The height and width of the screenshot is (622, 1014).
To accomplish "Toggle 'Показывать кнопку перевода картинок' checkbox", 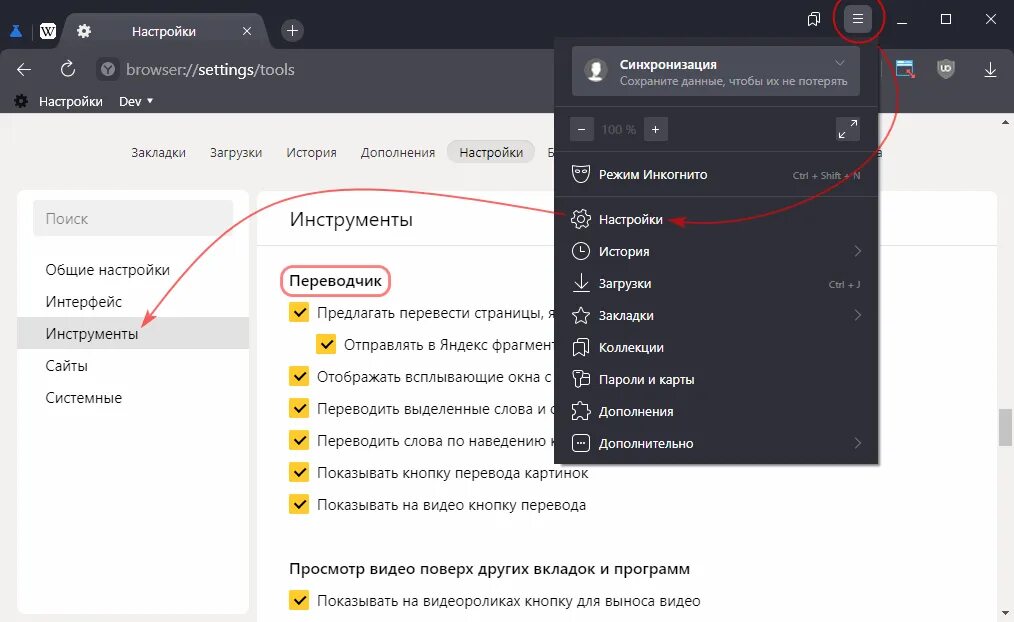I will (x=299, y=472).
